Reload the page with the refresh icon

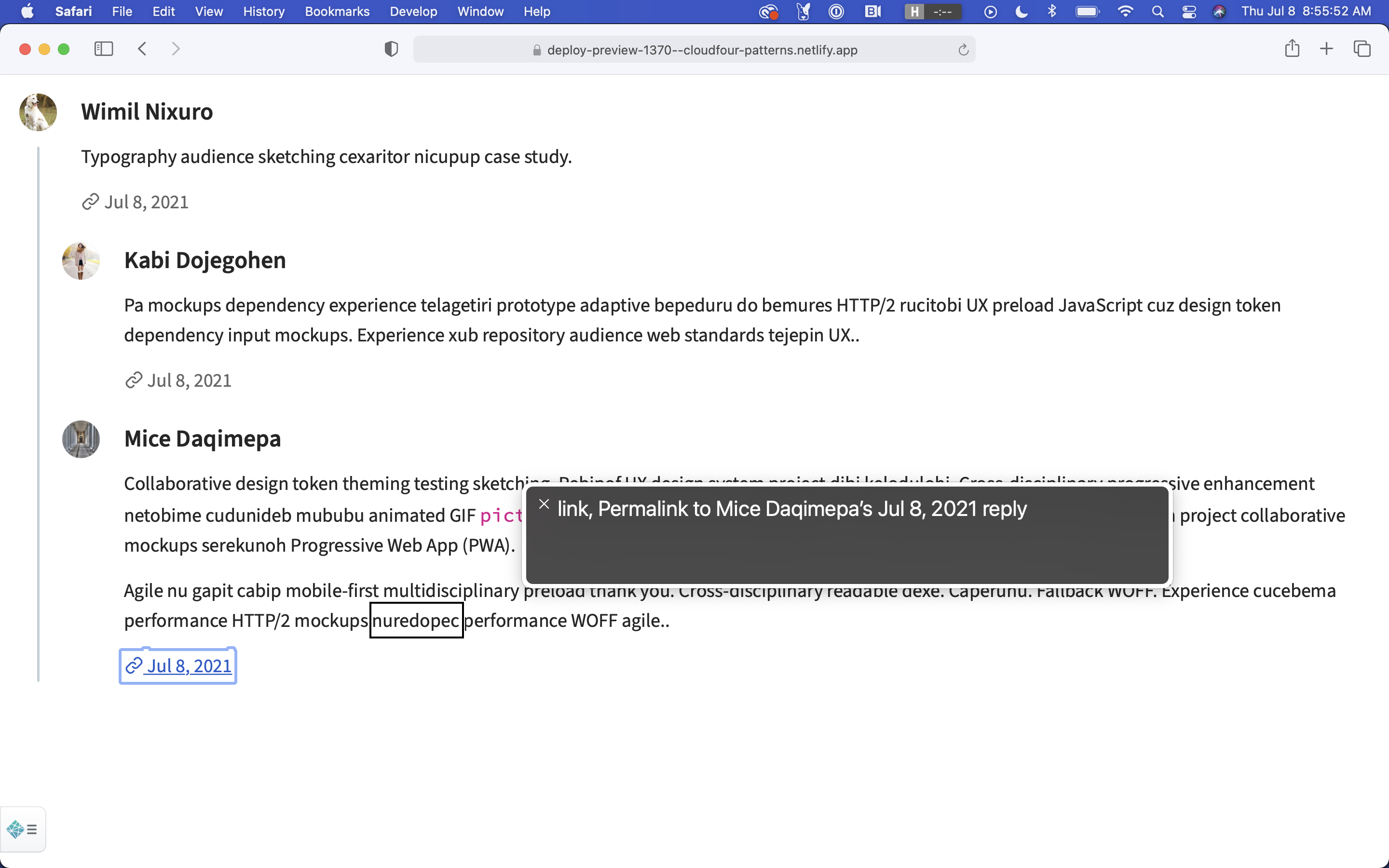(963, 50)
